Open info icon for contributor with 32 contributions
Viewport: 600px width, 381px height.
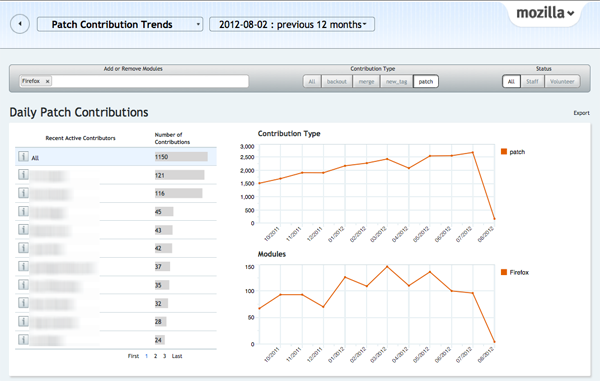[23, 303]
